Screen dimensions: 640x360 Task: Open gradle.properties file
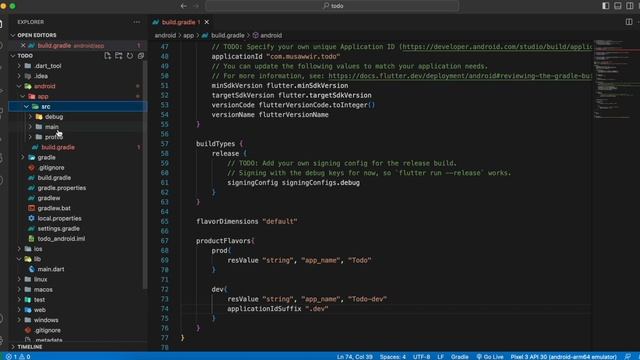click(x=62, y=188)
